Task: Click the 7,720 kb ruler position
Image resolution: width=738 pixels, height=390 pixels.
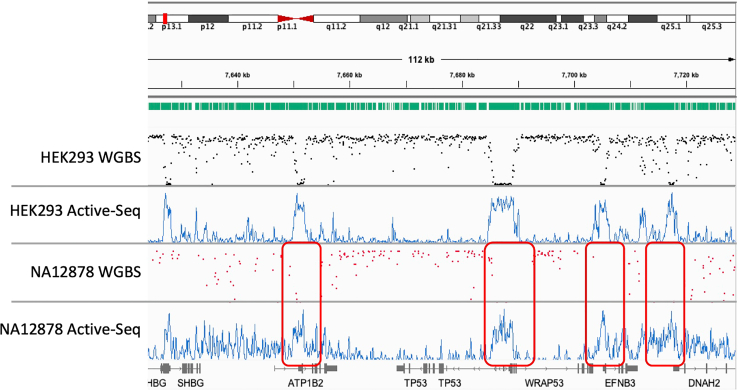Action: pos(686,75)
